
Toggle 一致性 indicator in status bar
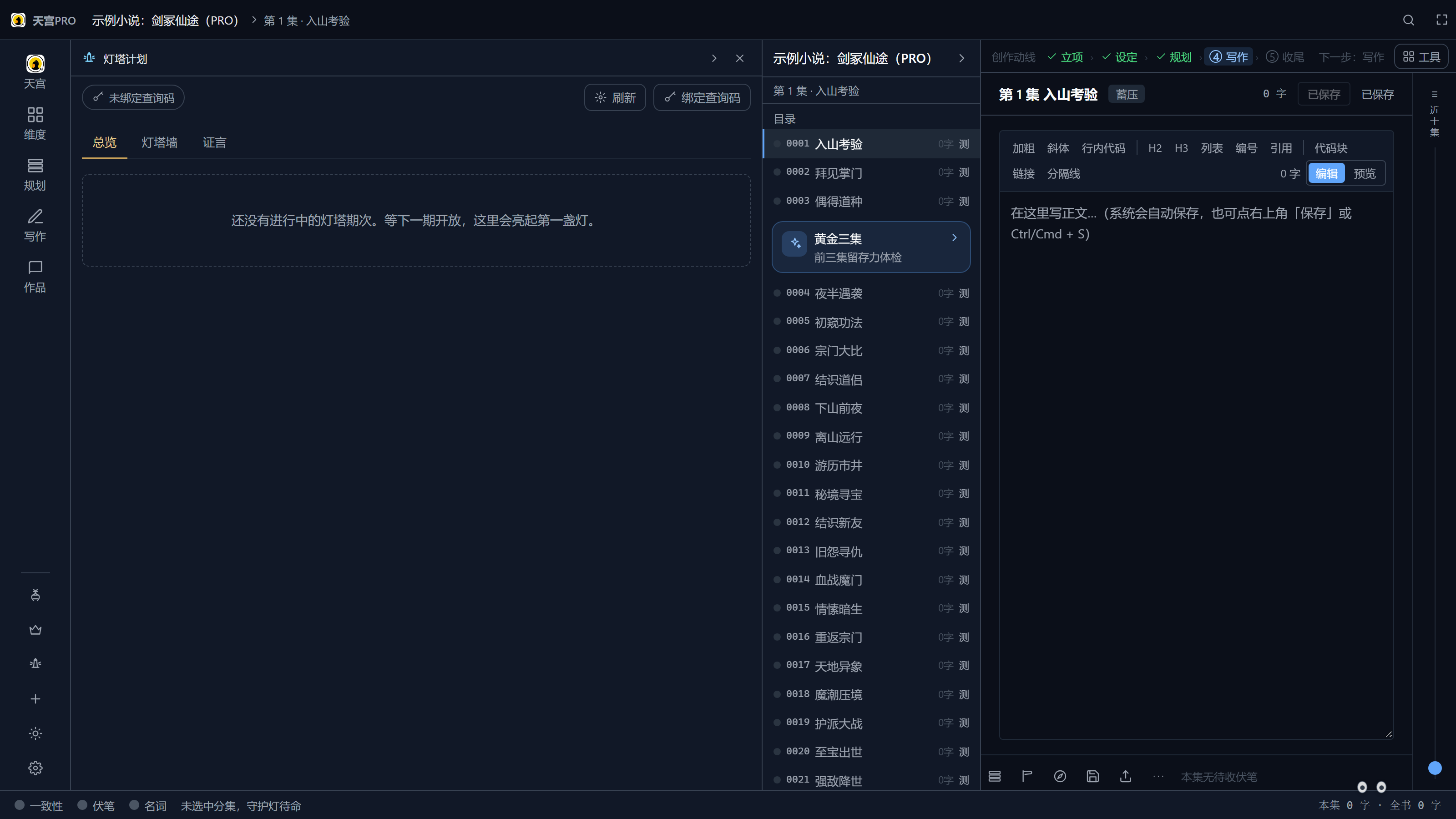click(x=38, y=805)
